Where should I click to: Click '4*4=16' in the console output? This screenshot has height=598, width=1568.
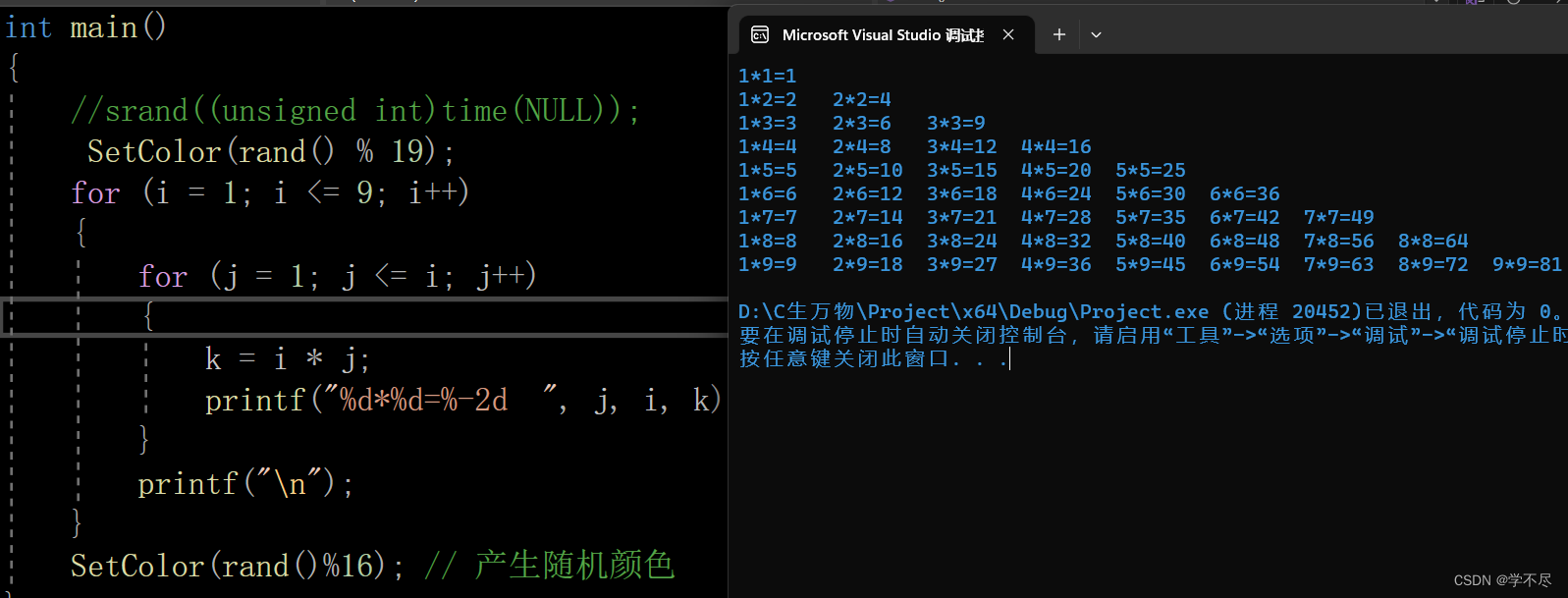pyautogui.click(x=1056, y=146)
